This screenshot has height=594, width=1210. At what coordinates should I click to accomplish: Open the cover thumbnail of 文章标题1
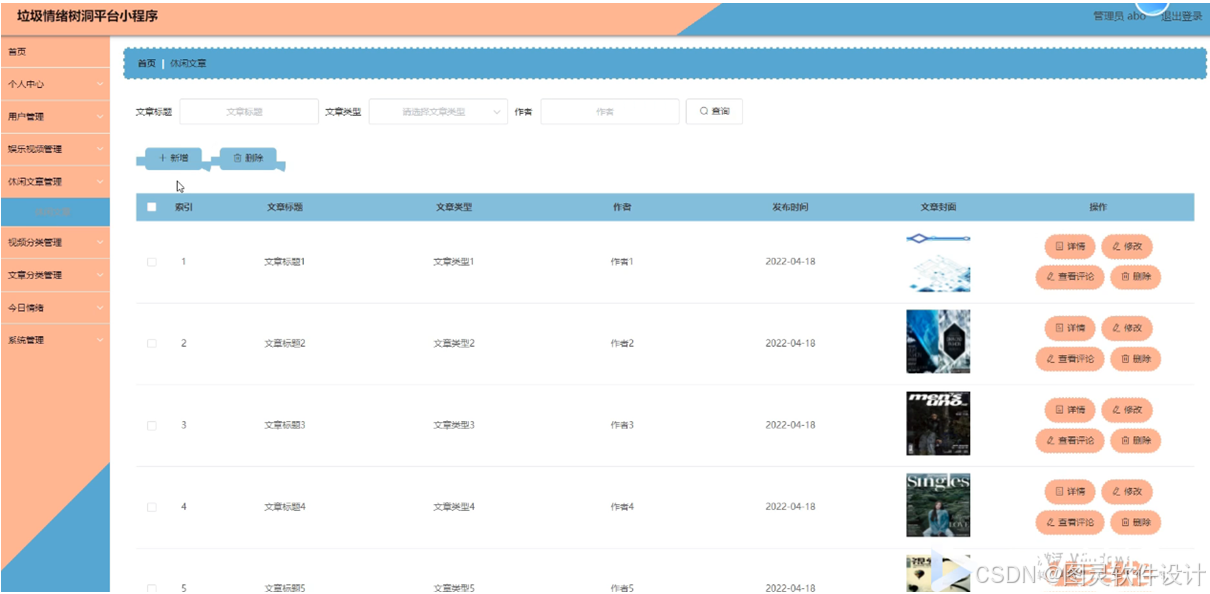tap(938, 262)
